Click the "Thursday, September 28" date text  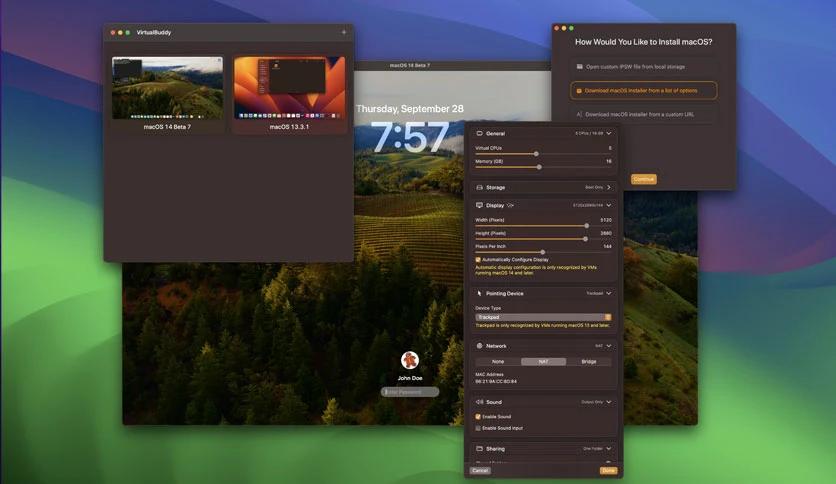409,109
